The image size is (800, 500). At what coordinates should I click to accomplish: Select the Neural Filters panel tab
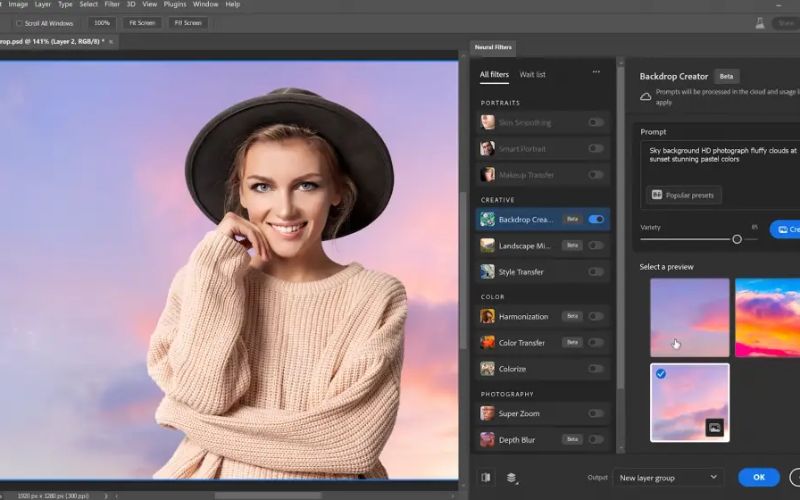tap(493, 47)
